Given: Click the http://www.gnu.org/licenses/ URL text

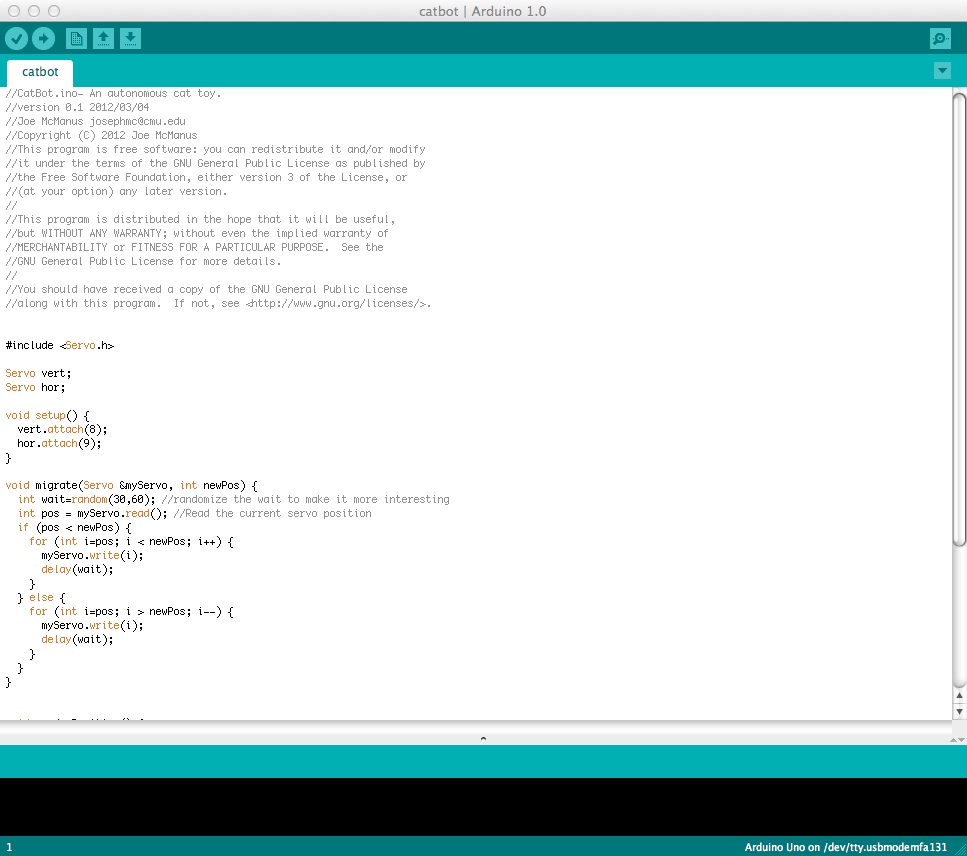Looking at the screenshot, I should pyautogui.click(x=338, y=303).
